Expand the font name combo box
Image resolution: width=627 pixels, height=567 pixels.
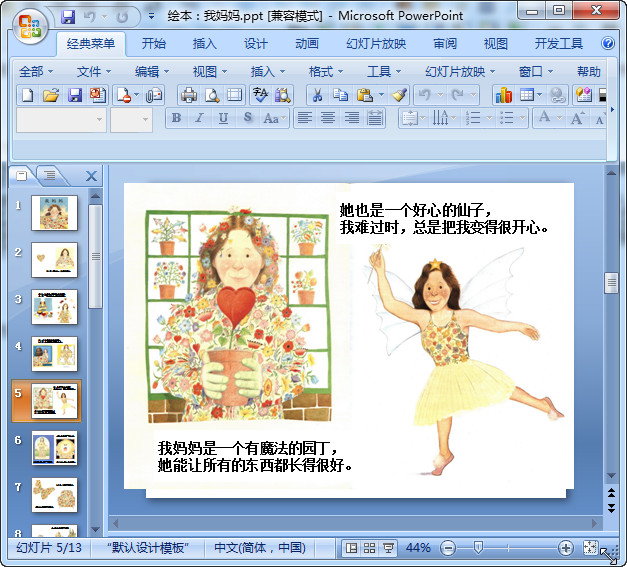click(x=99, y=119)
